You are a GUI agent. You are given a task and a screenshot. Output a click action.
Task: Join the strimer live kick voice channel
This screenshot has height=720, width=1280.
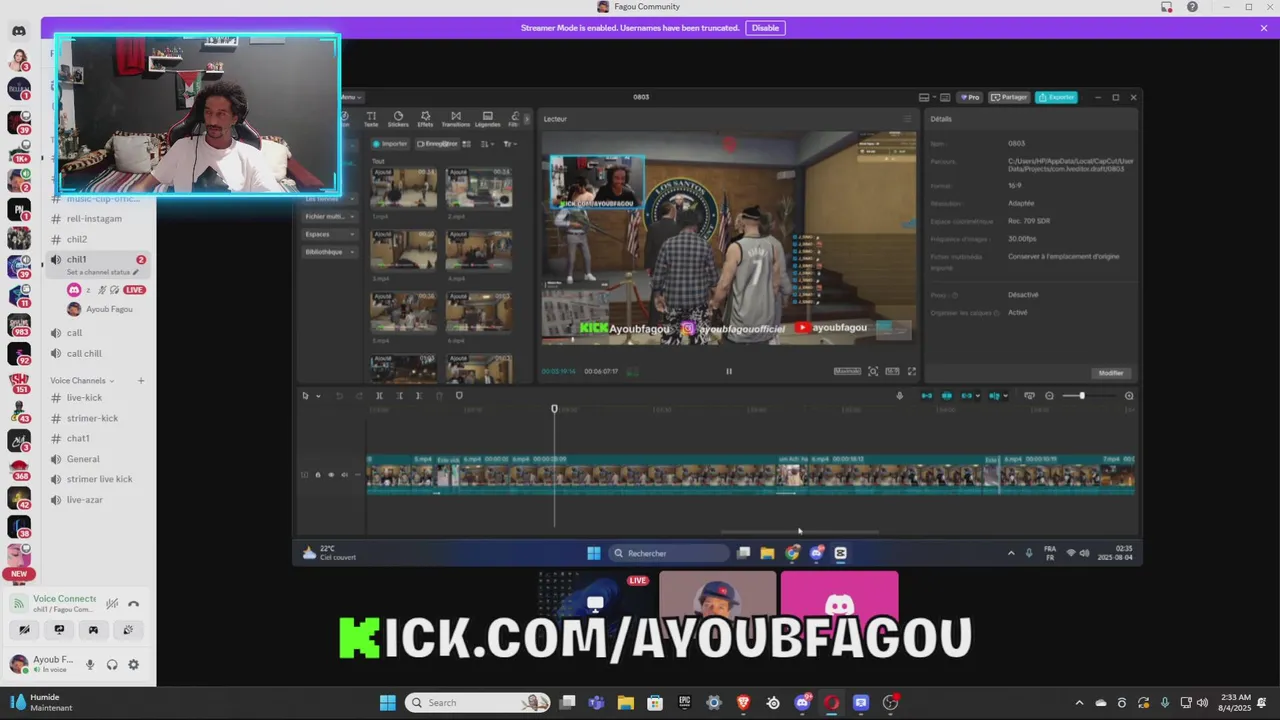(x=99, y=479)
